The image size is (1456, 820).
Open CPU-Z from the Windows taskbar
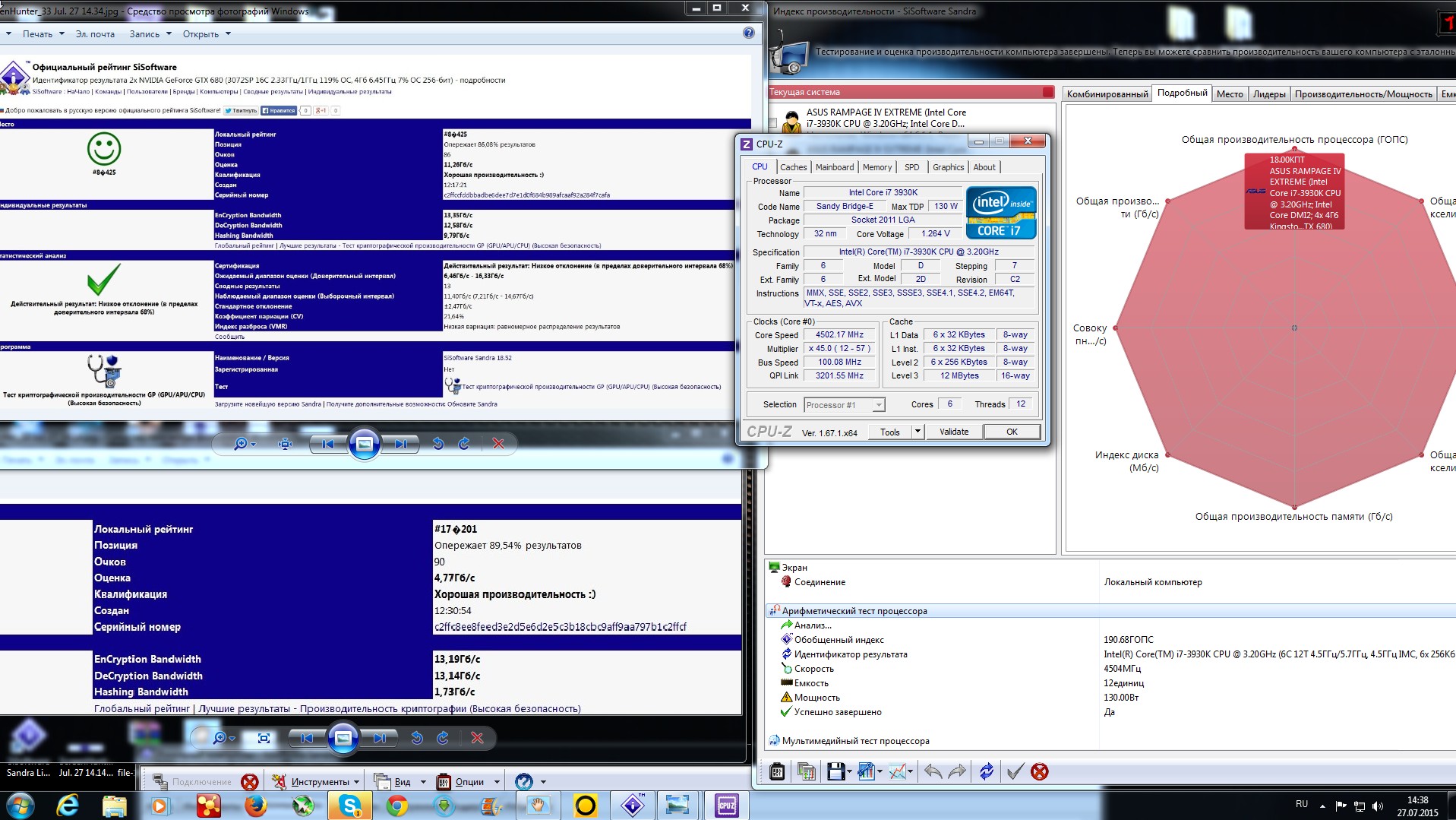[726, 806]
